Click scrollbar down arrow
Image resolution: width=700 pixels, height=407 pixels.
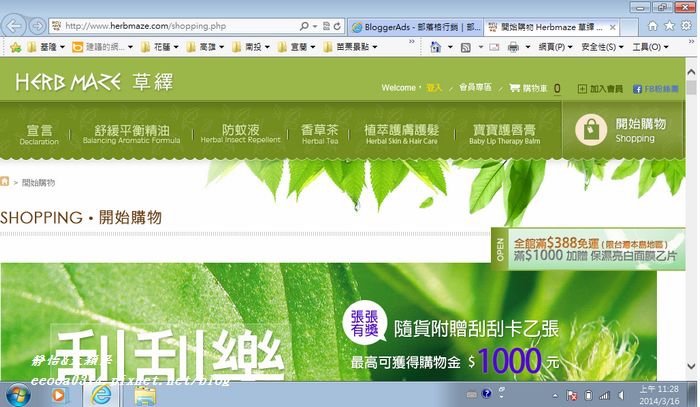pos(692,366)
